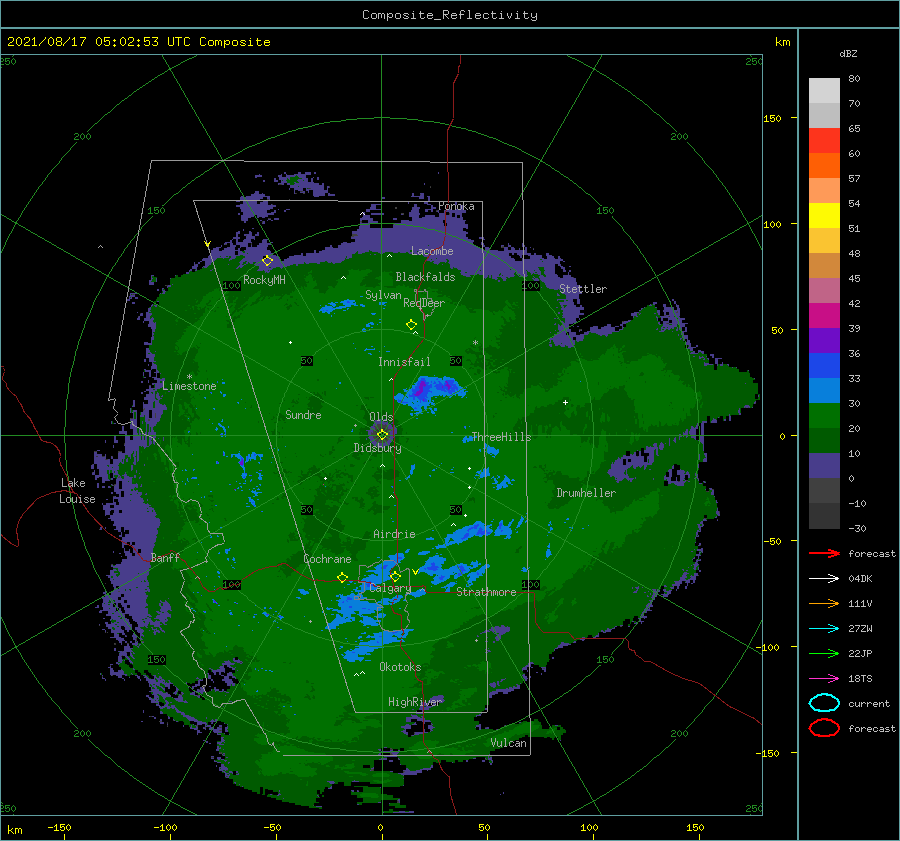Select the yellow diamond marker below RedDeer
The width and height of the screenshot is (900, 841).
point(411,325)
